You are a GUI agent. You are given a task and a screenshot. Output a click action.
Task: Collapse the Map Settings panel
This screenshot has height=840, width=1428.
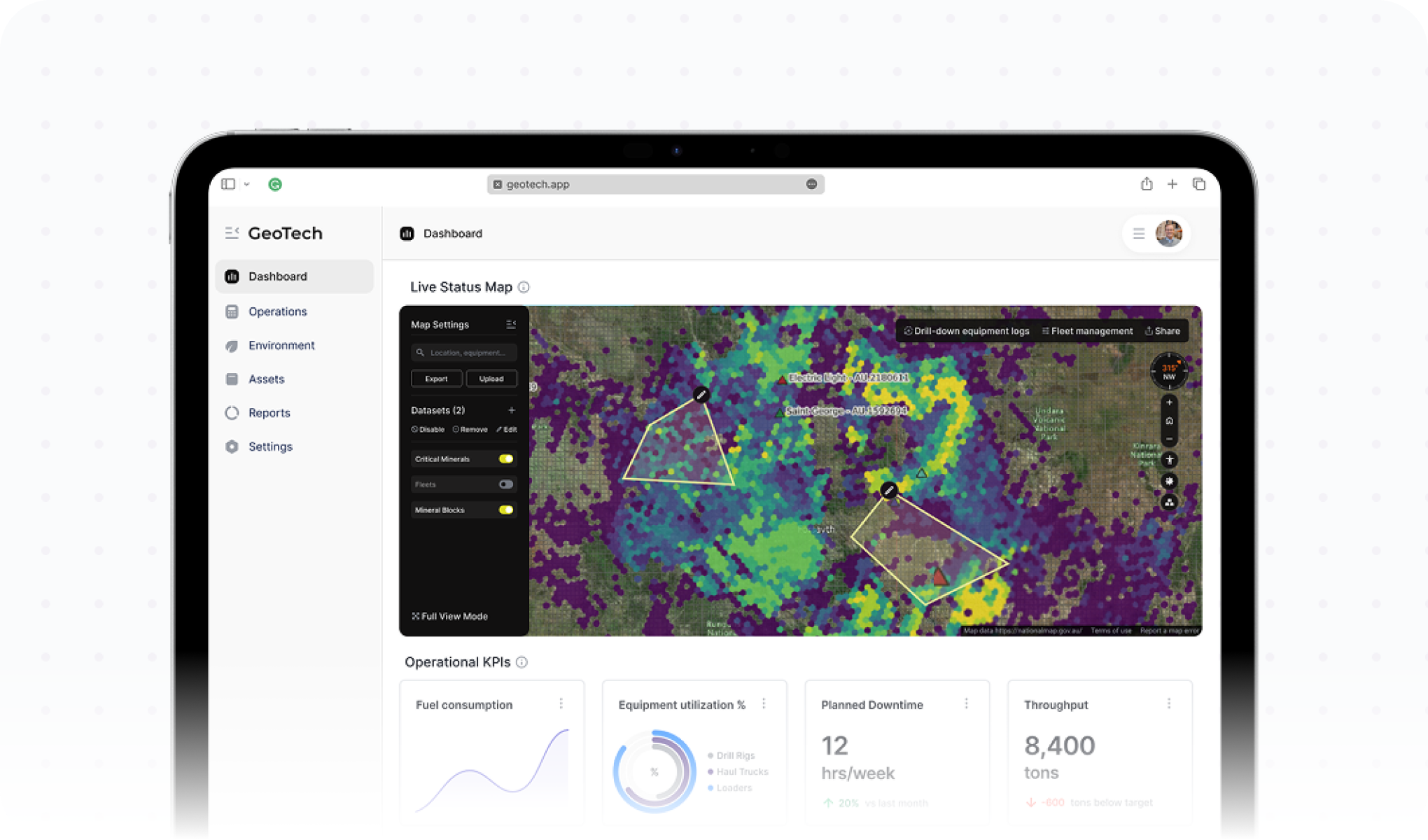click(x=511, y=325)
